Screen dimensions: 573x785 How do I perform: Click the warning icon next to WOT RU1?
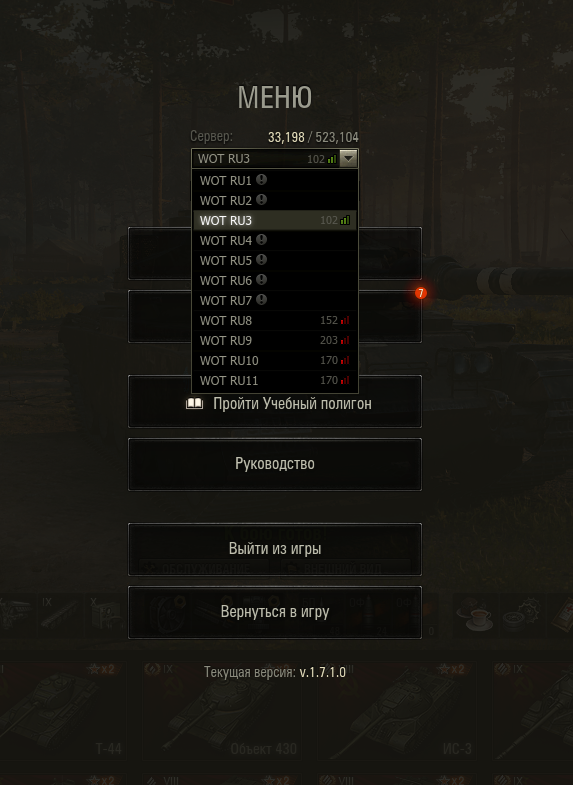tap(261, 180)
